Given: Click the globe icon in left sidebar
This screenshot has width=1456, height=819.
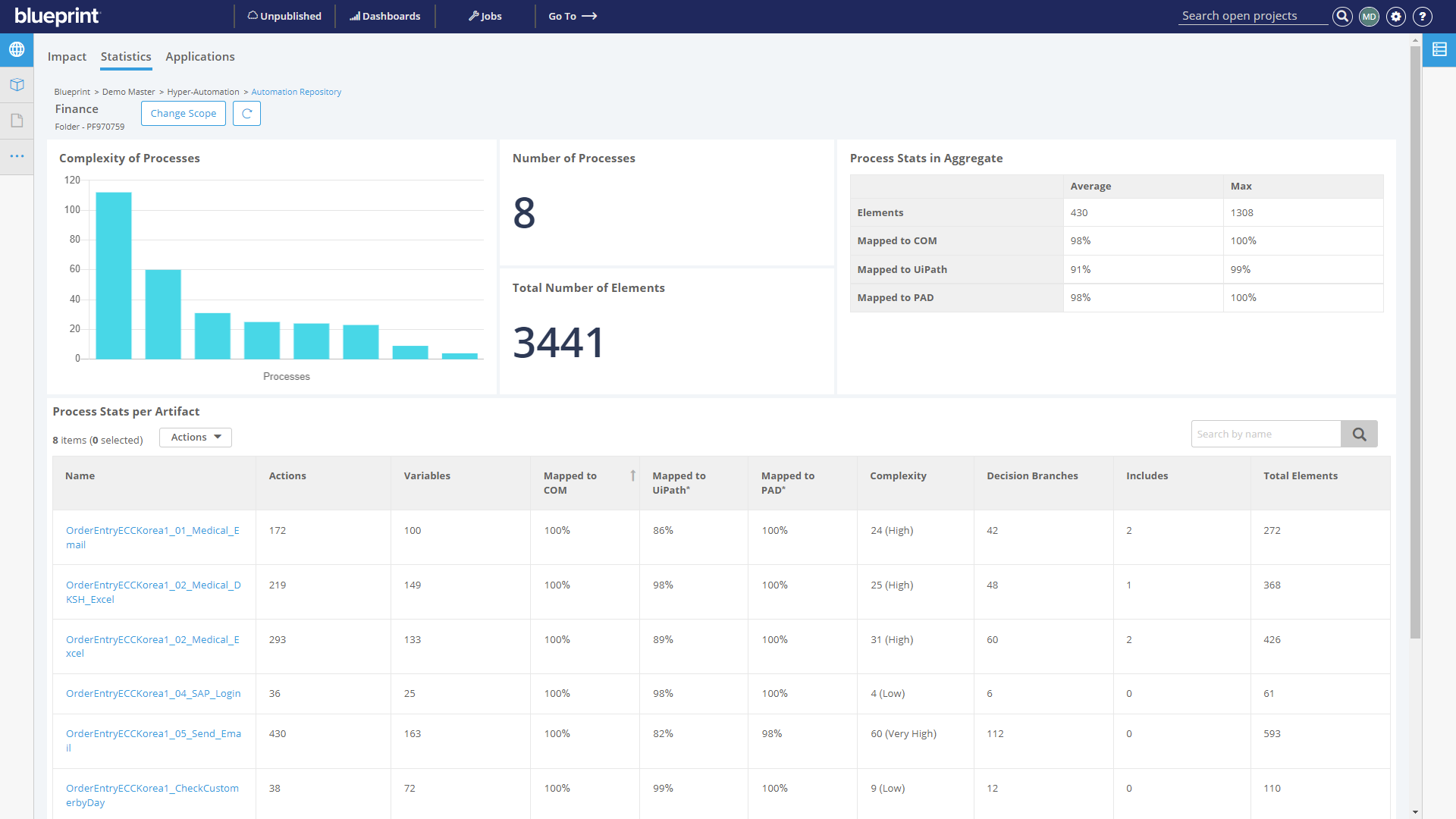Looking at the screenshot, I should [x=17, y=50].
